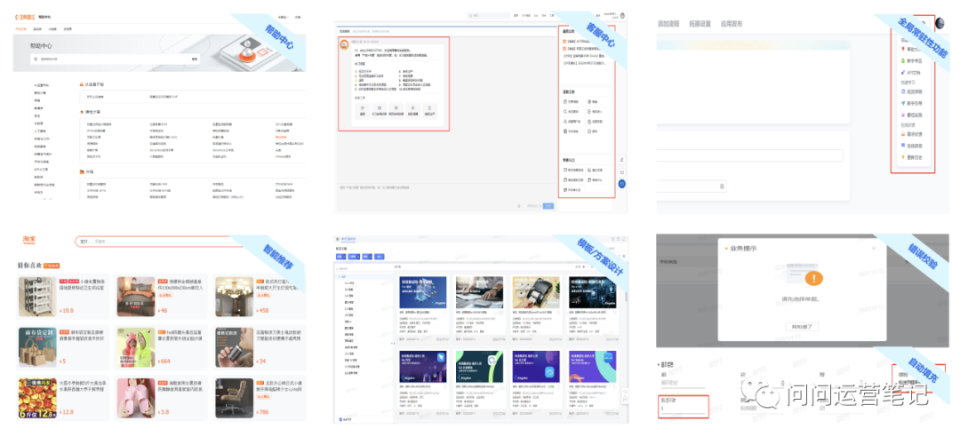Click the scrollbar in the template gallery window
960x437 pixels.
point(625,296)
